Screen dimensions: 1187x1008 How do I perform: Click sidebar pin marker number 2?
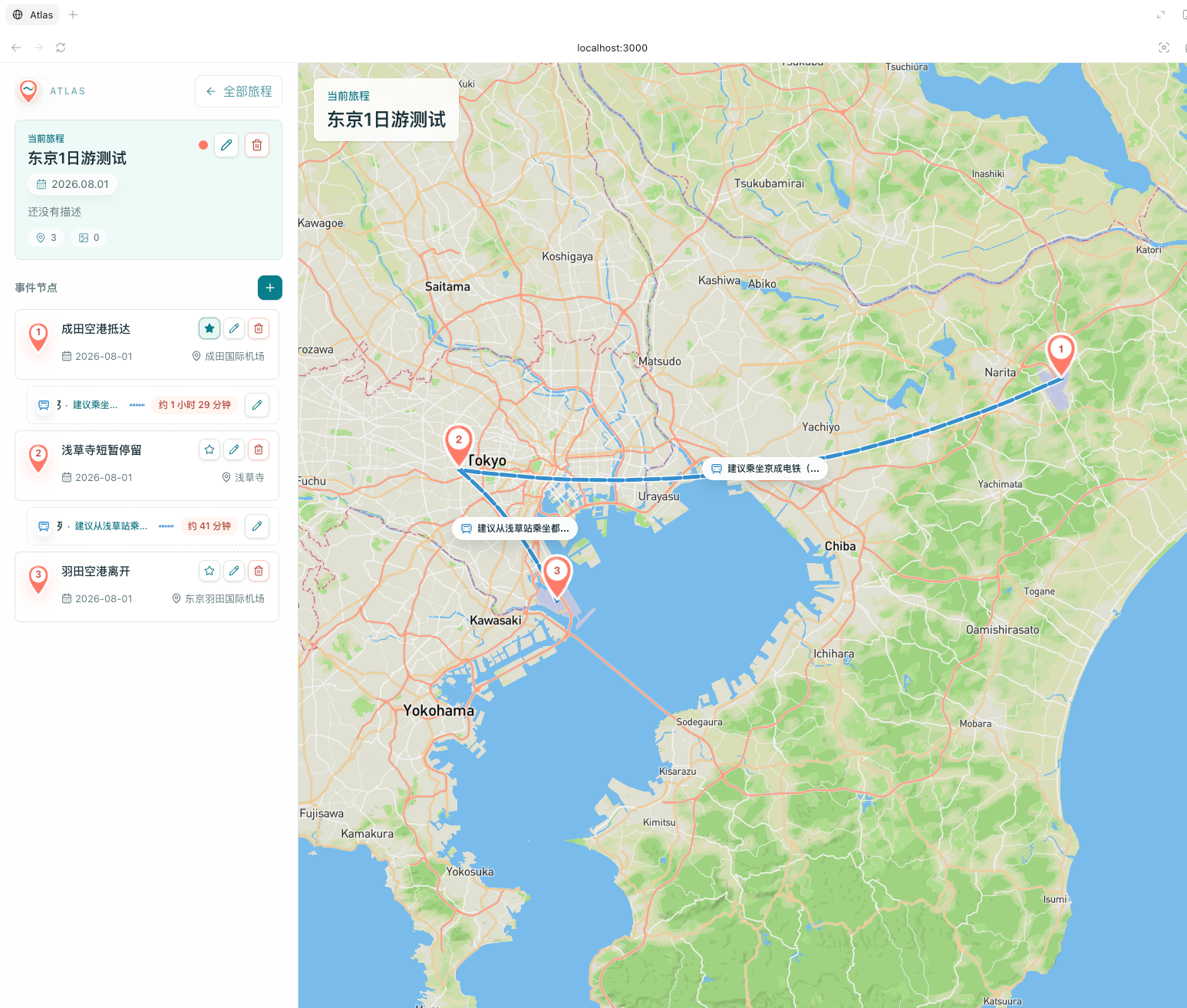point(38,457)
